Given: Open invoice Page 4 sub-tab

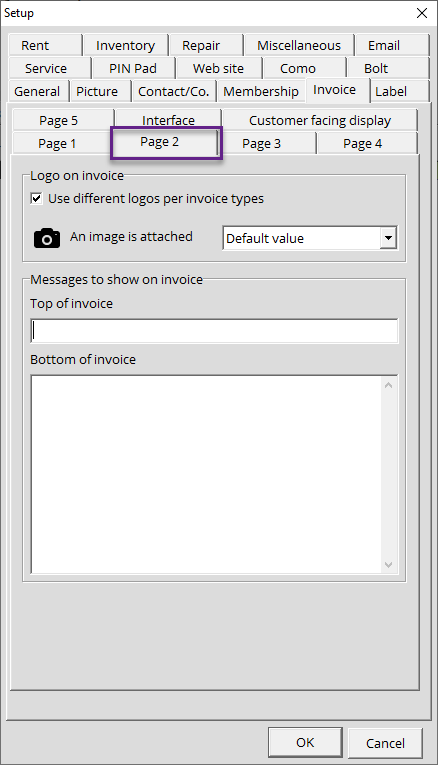Looking at the screenshot, I should tap(367, 143).
